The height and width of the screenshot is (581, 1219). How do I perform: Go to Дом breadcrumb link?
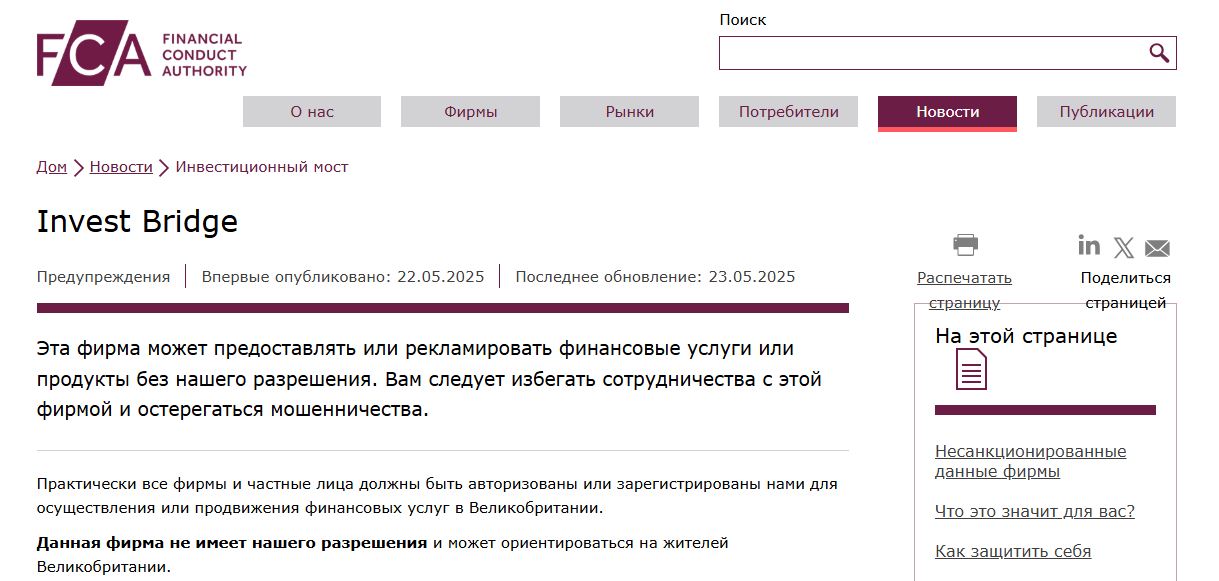click(x=52, y=167)
